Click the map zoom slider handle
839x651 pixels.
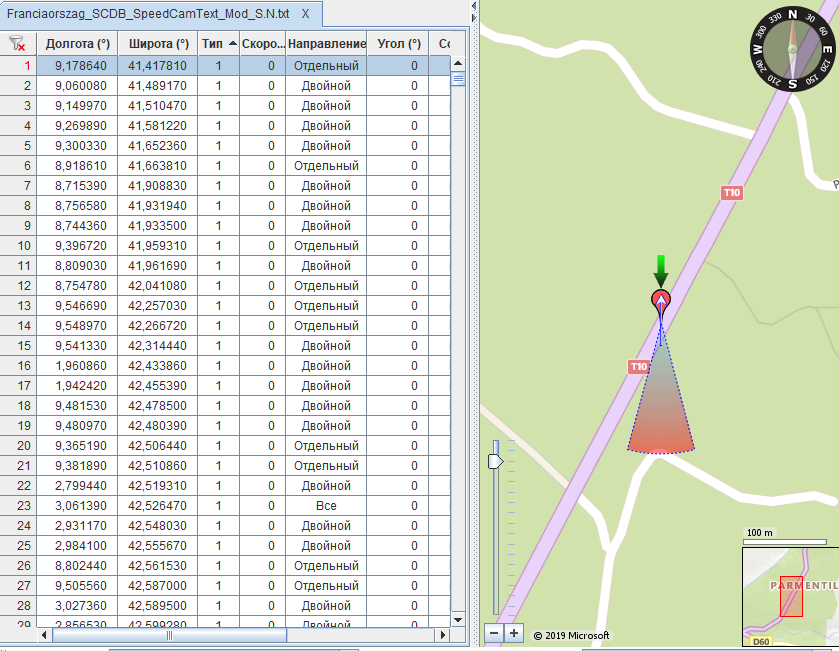496,461
